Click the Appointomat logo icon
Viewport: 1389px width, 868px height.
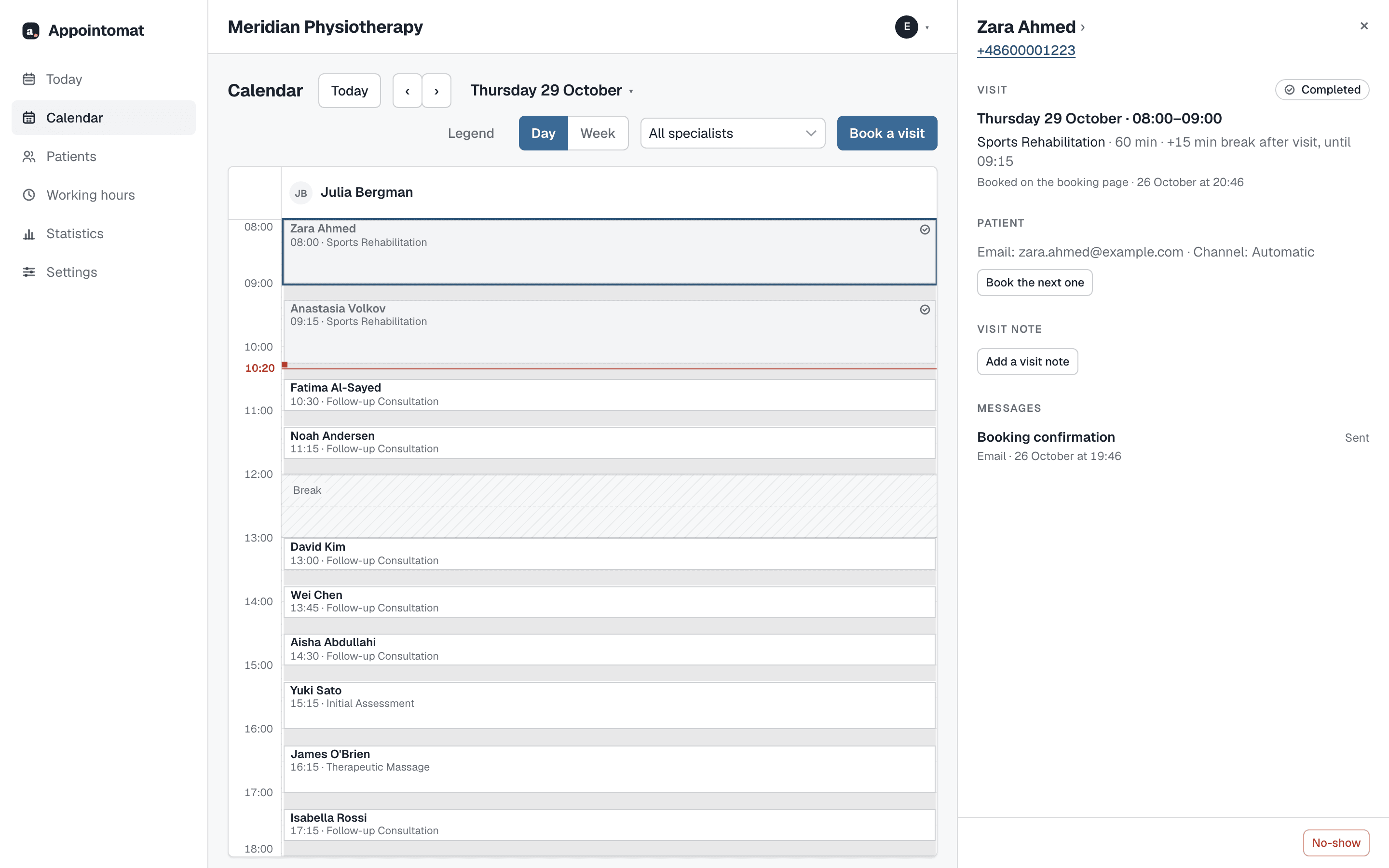coord(30,30)
